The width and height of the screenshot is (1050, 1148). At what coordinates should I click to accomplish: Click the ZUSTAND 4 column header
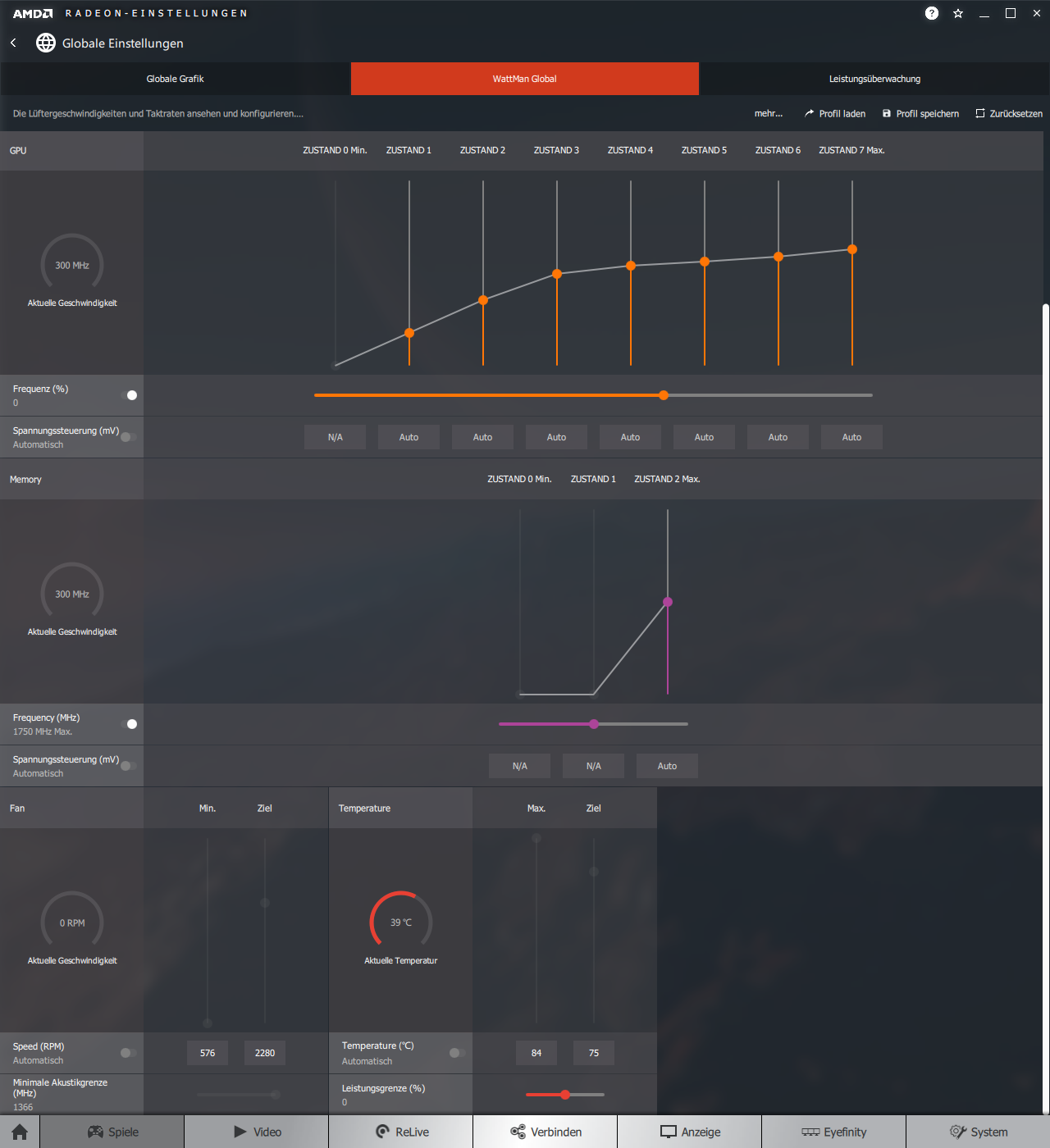630,150
